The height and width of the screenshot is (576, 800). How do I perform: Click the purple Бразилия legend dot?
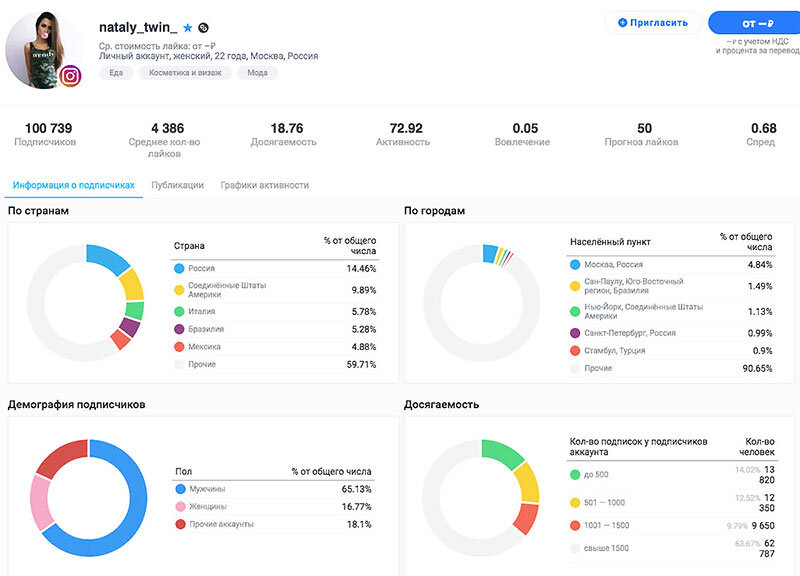[179, 329]
